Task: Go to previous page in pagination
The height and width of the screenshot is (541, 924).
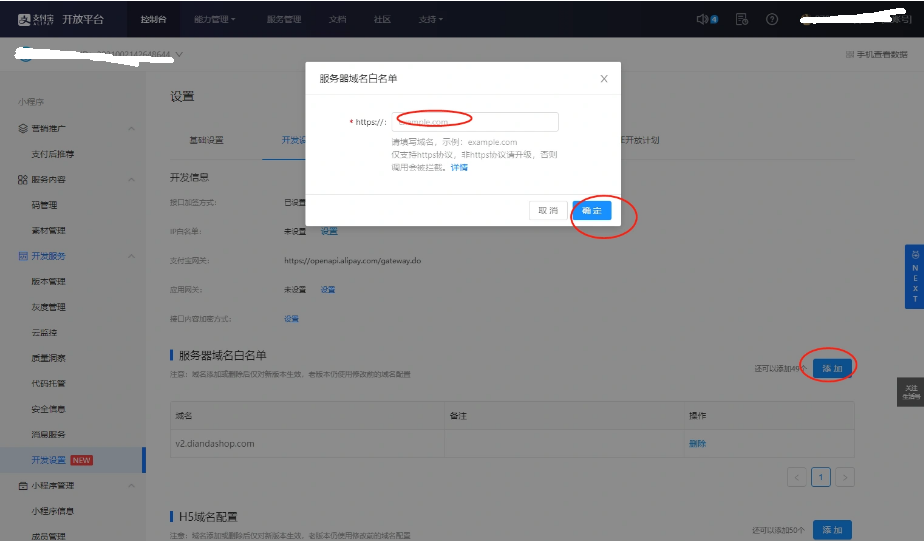Action: click(x=797, y=477)
